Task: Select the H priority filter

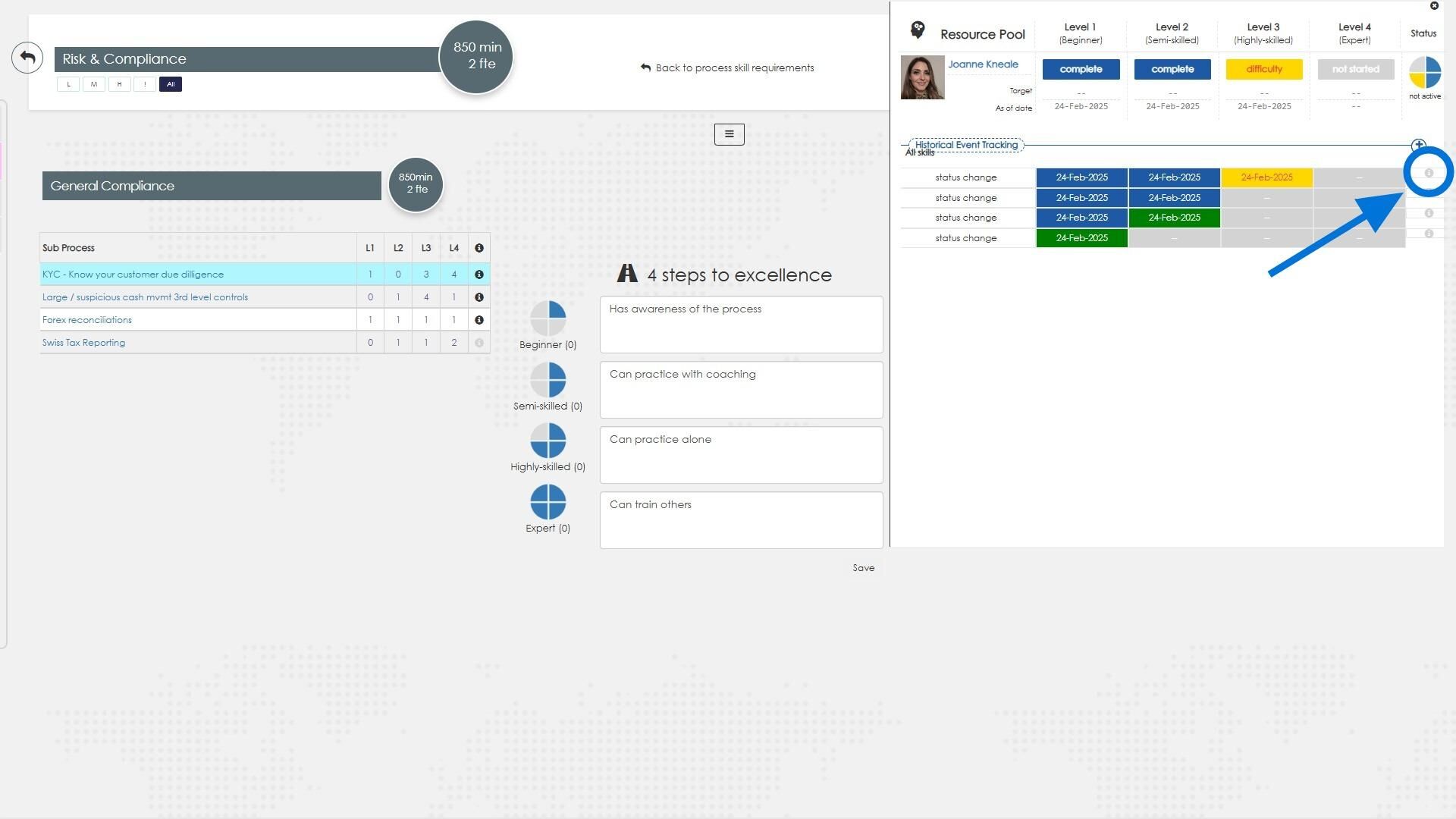Action: coord(119,84)
